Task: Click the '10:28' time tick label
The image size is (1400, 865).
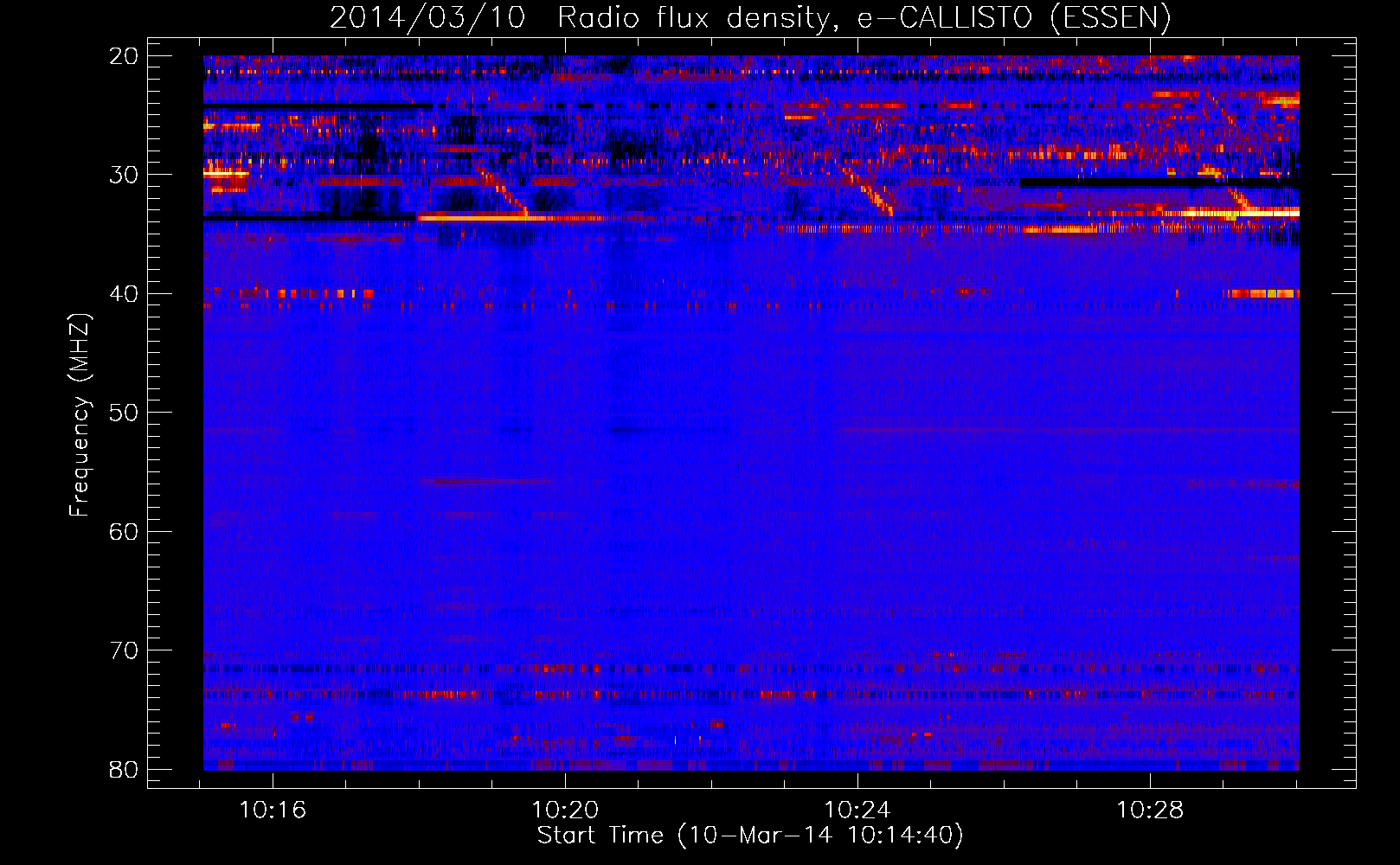Action: pos(1150,811)
